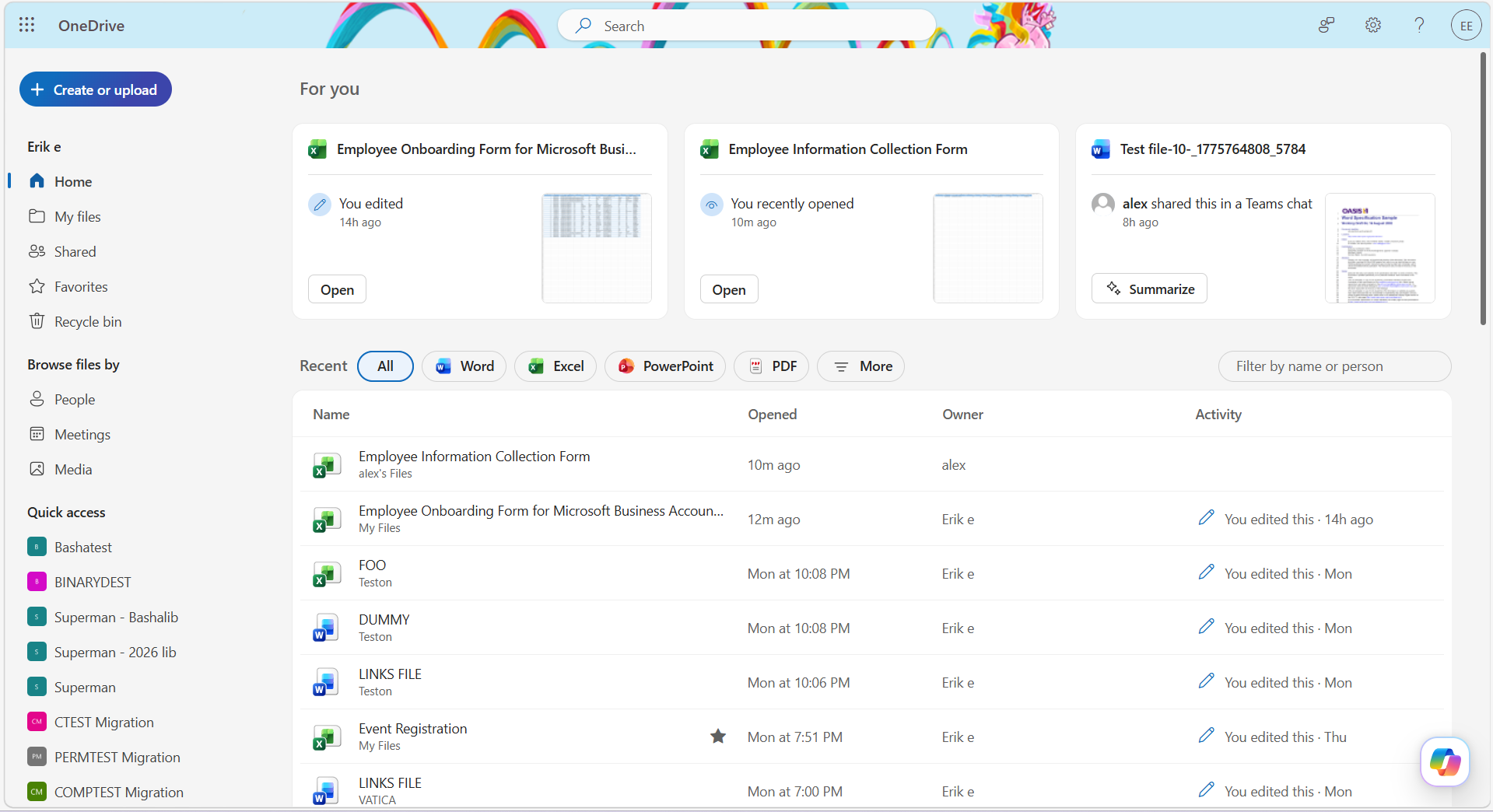This screenshot has width=1493, height=812.
Task: Open the EE account profile avatar
Action: tap(1466, 26)
